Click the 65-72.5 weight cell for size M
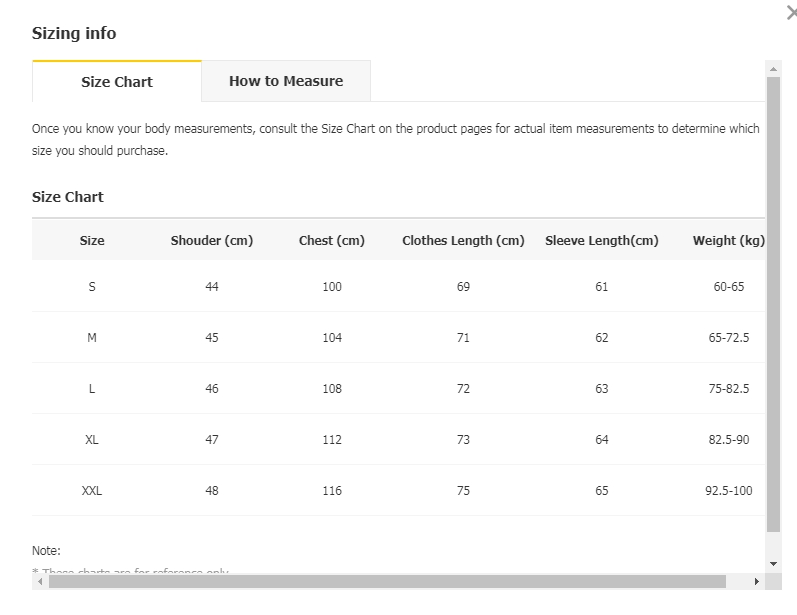 (728, 337)
